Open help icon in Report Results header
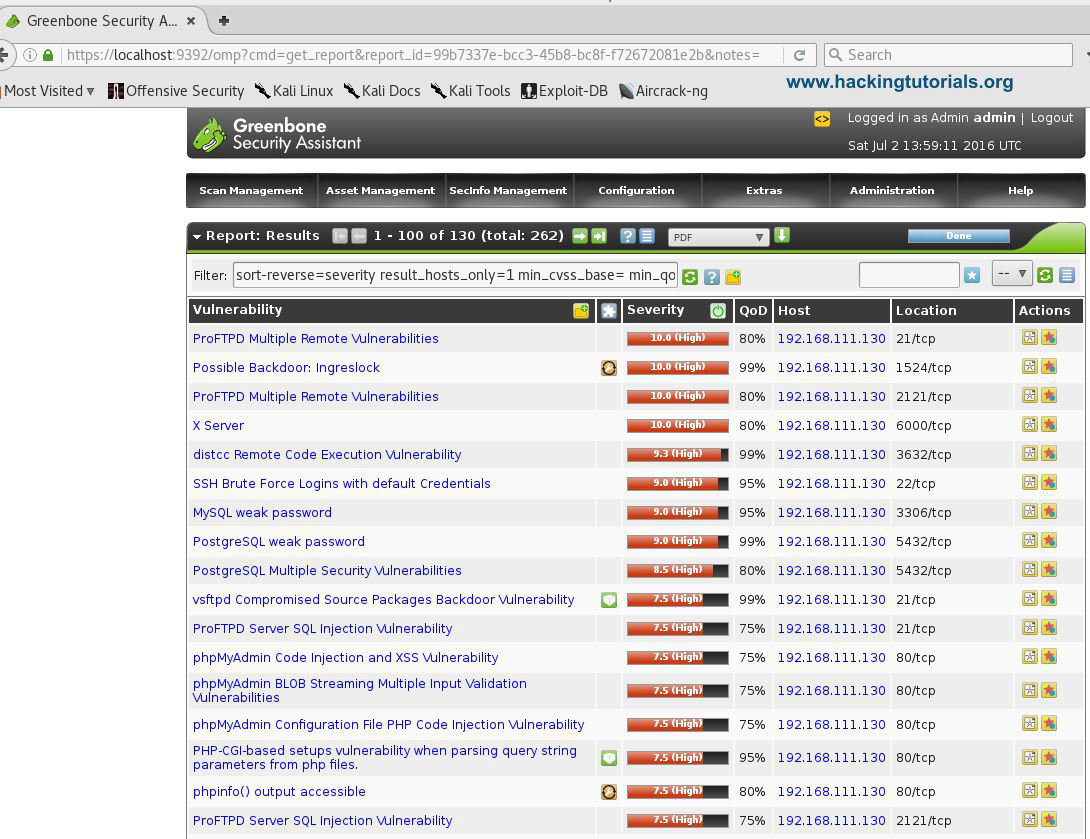 click(628, 236)
